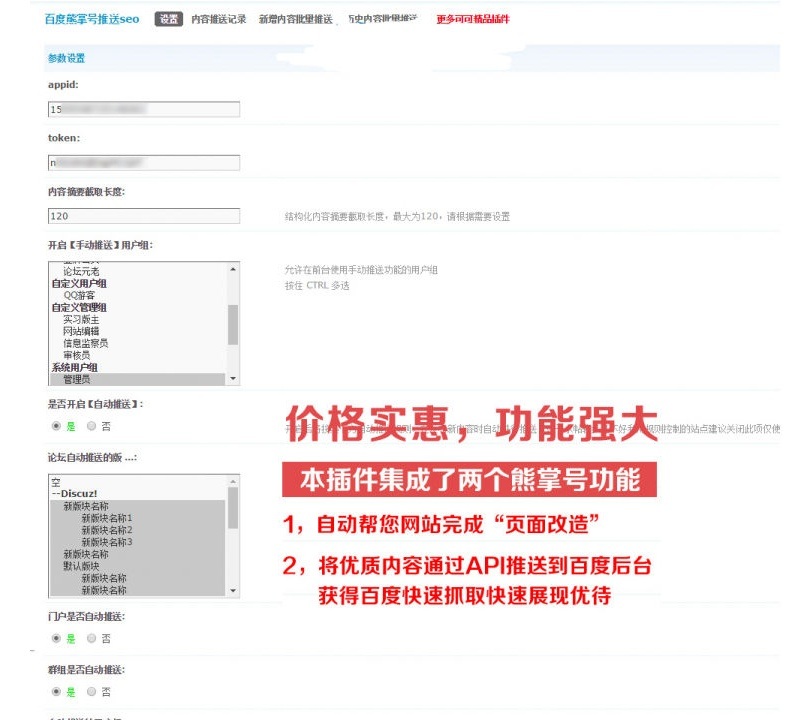Screen dimensions: 812x720
Task: Select 信息监察员 in user group list
Action: [85, 343]
